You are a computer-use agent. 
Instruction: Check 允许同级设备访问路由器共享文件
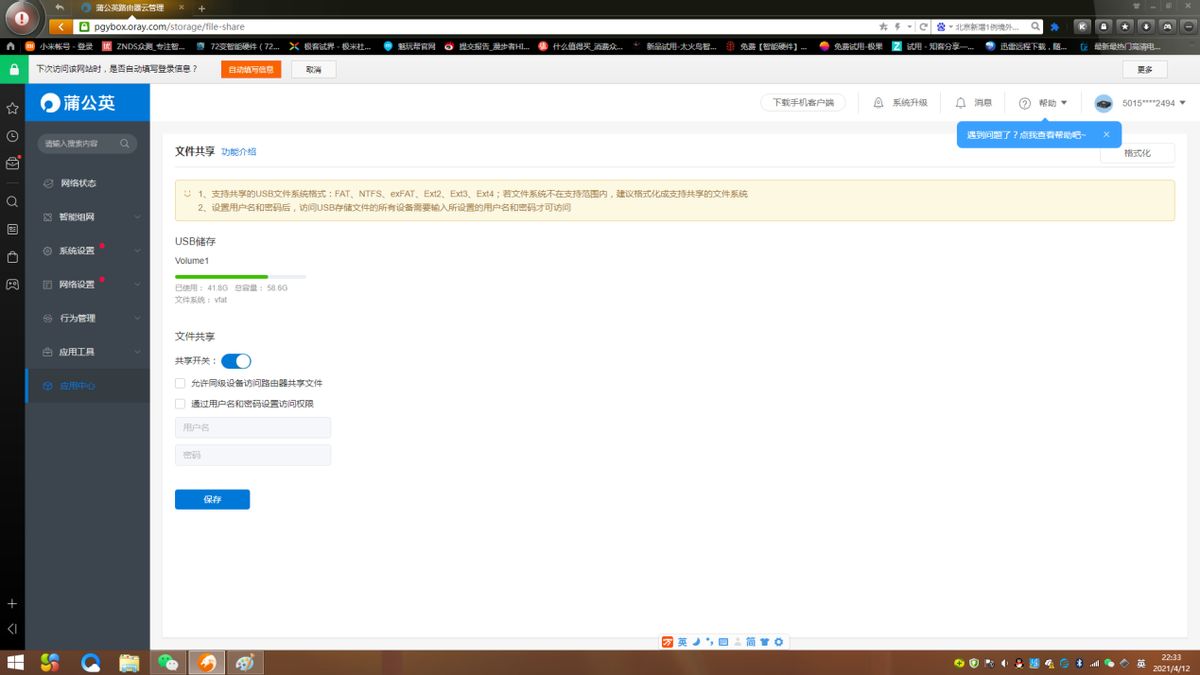(x=180, y=383)
